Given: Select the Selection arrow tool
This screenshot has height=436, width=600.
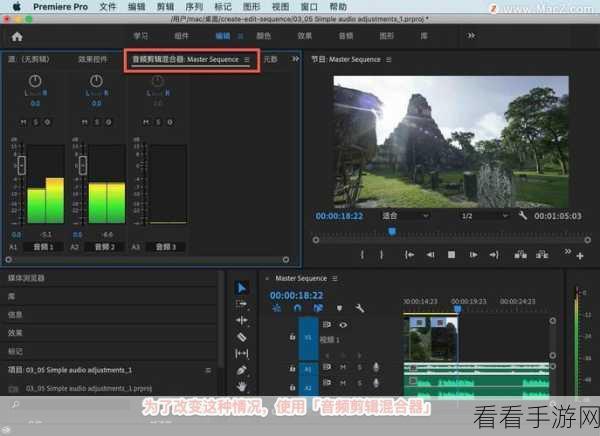Looking at the screenshot, I should [241, 288].
